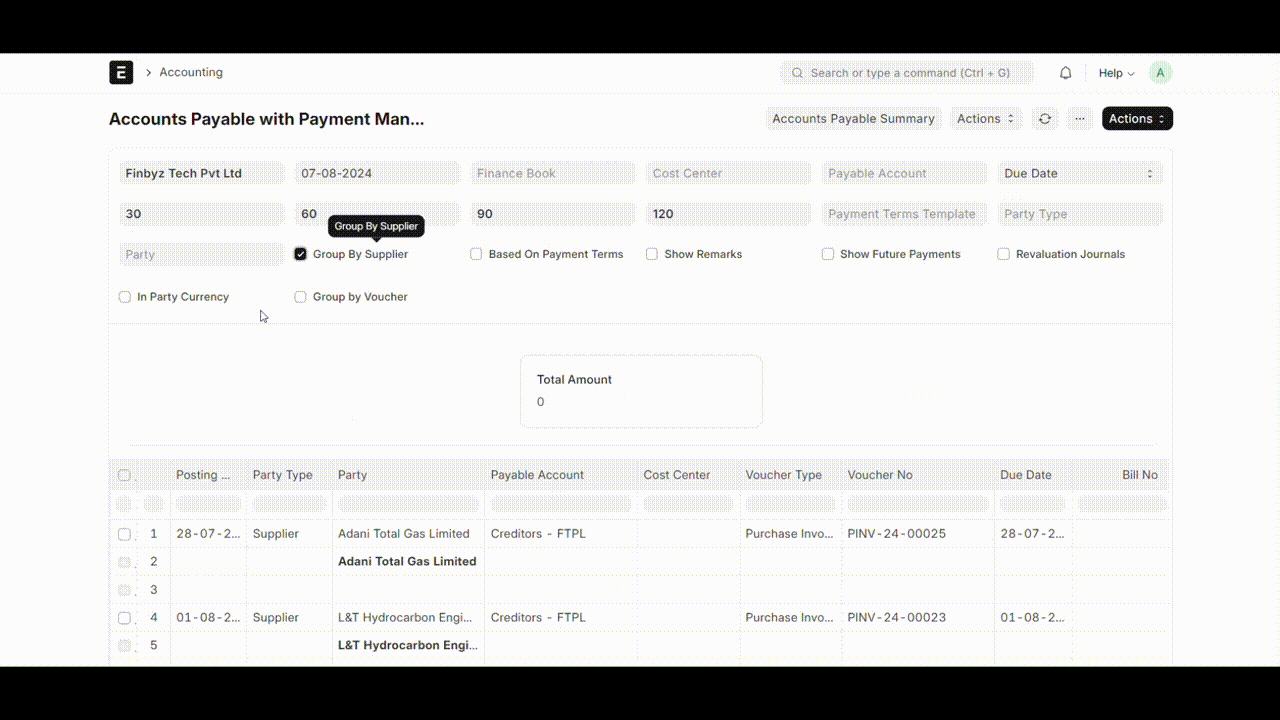Click the Party column header

(x=408, y=475)
